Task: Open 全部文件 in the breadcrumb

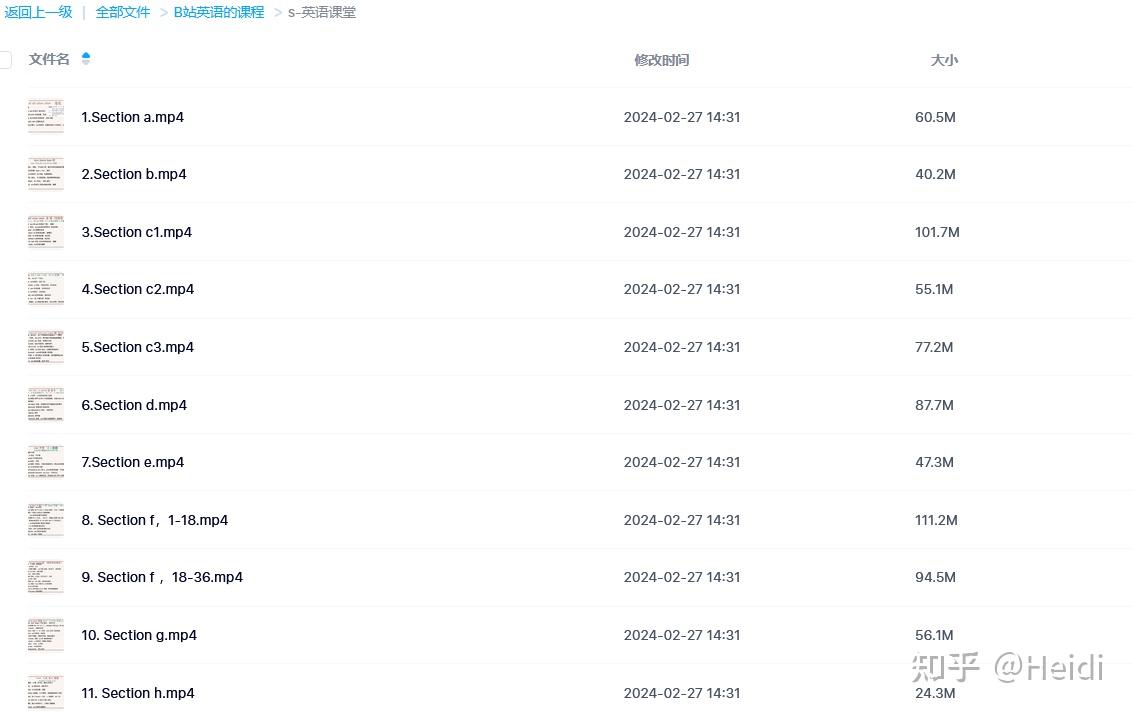Action: tap(123, 12)
